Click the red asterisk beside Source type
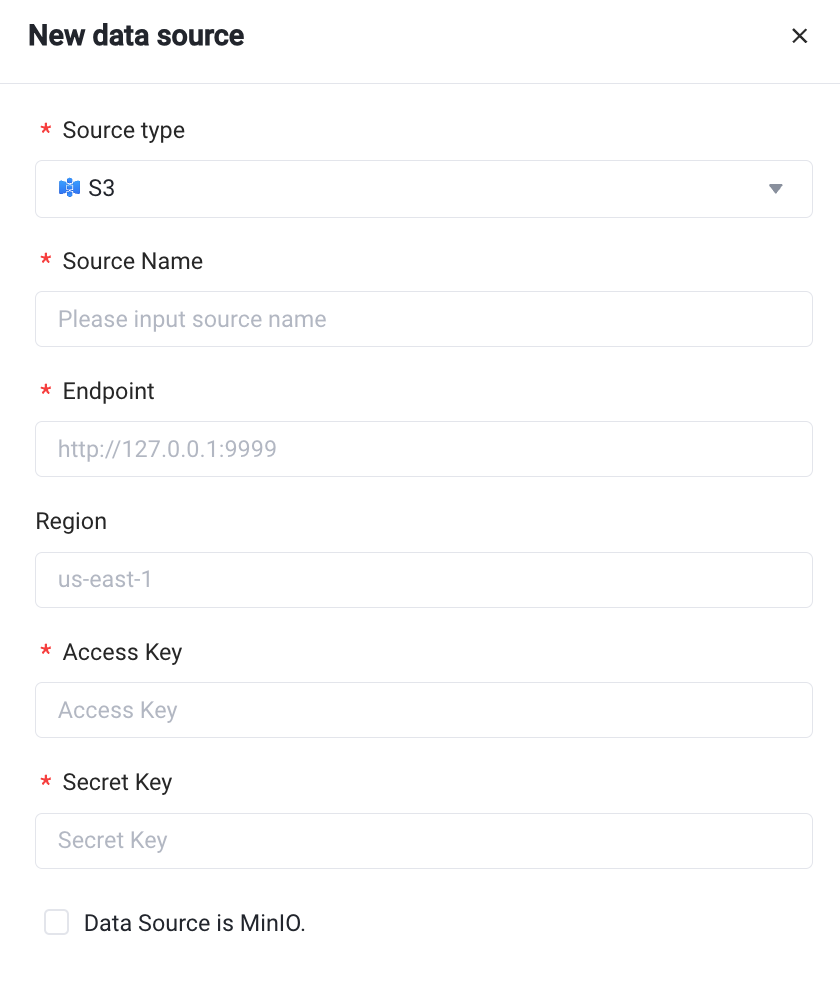The image size is (840, 984). point(45,131)
